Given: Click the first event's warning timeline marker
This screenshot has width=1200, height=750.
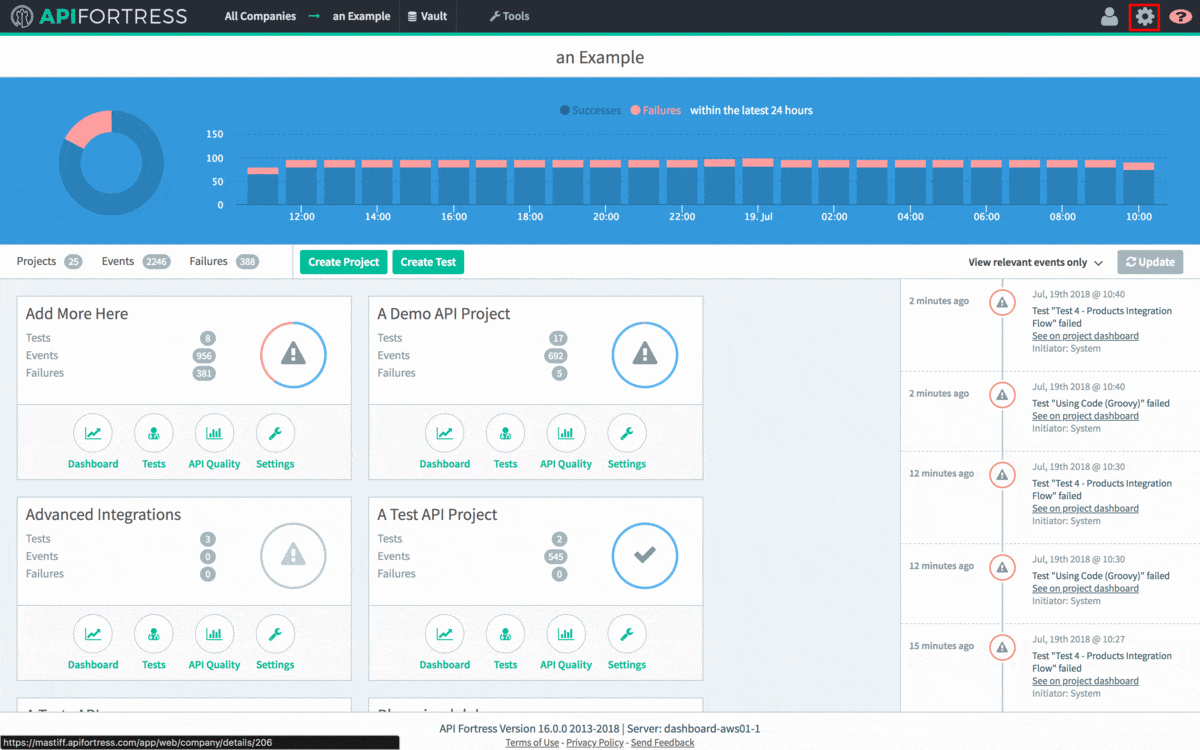Looking at the screenshot, I should (x=1002, y=302).
